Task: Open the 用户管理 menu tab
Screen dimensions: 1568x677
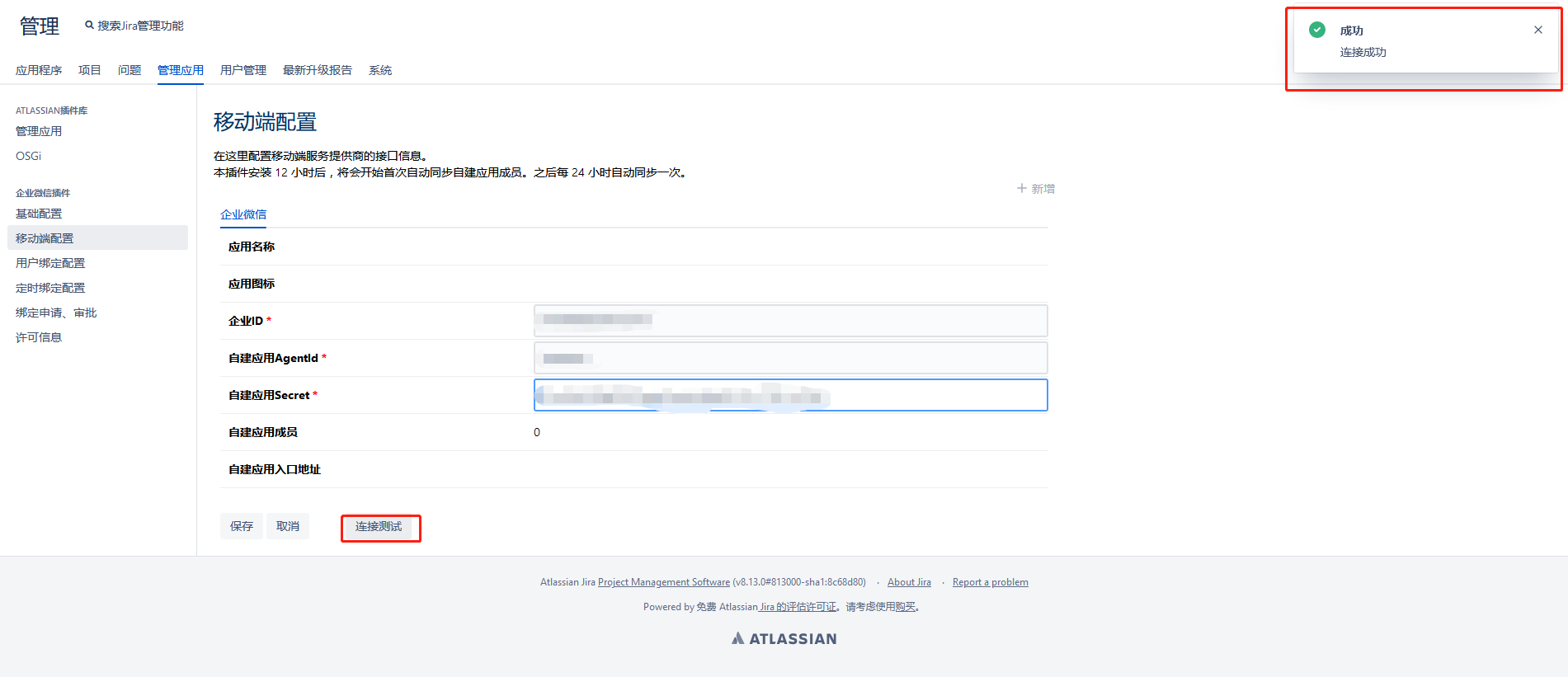Action: click(x=242, y=70)
